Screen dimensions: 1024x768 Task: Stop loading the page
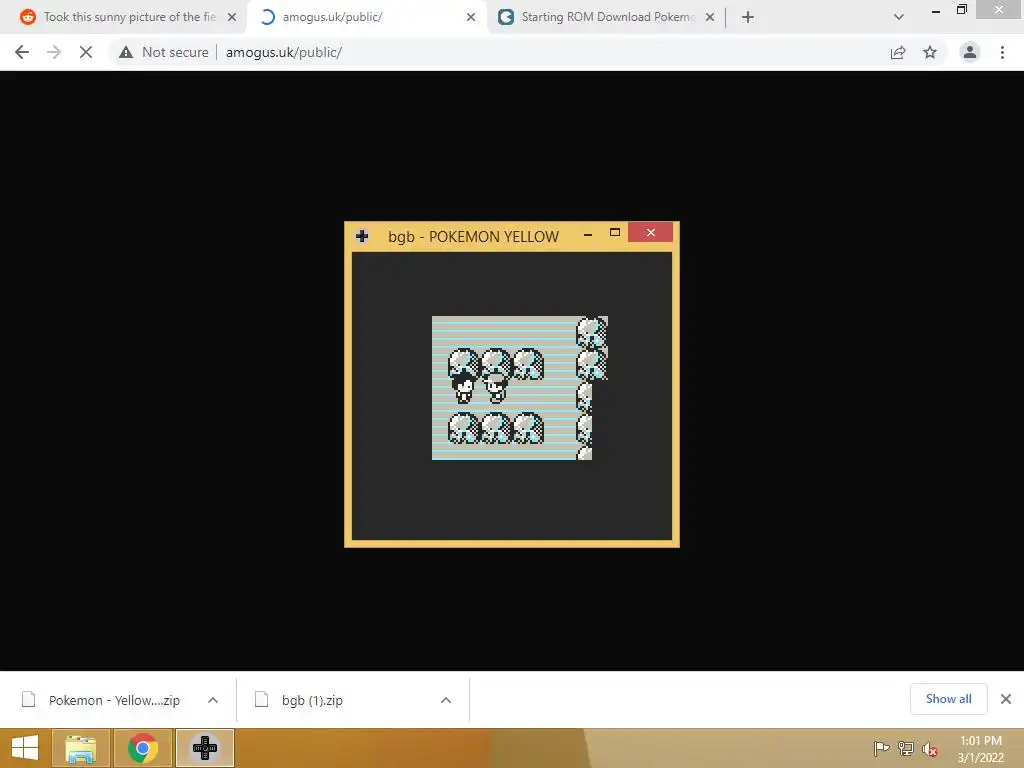click(86, 52)
